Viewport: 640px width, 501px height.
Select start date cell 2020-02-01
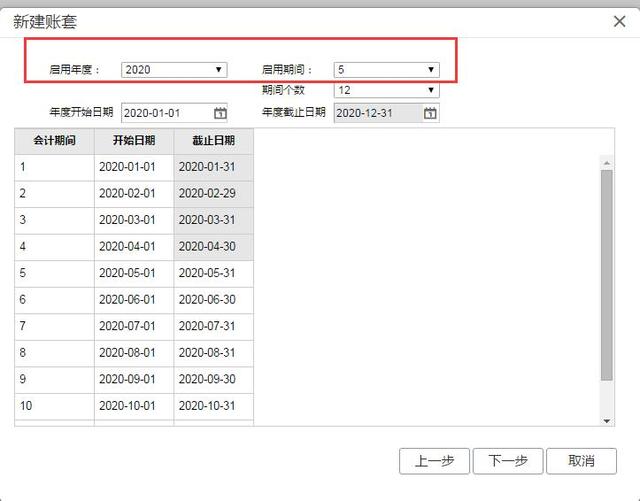click(x=134, y=194)
